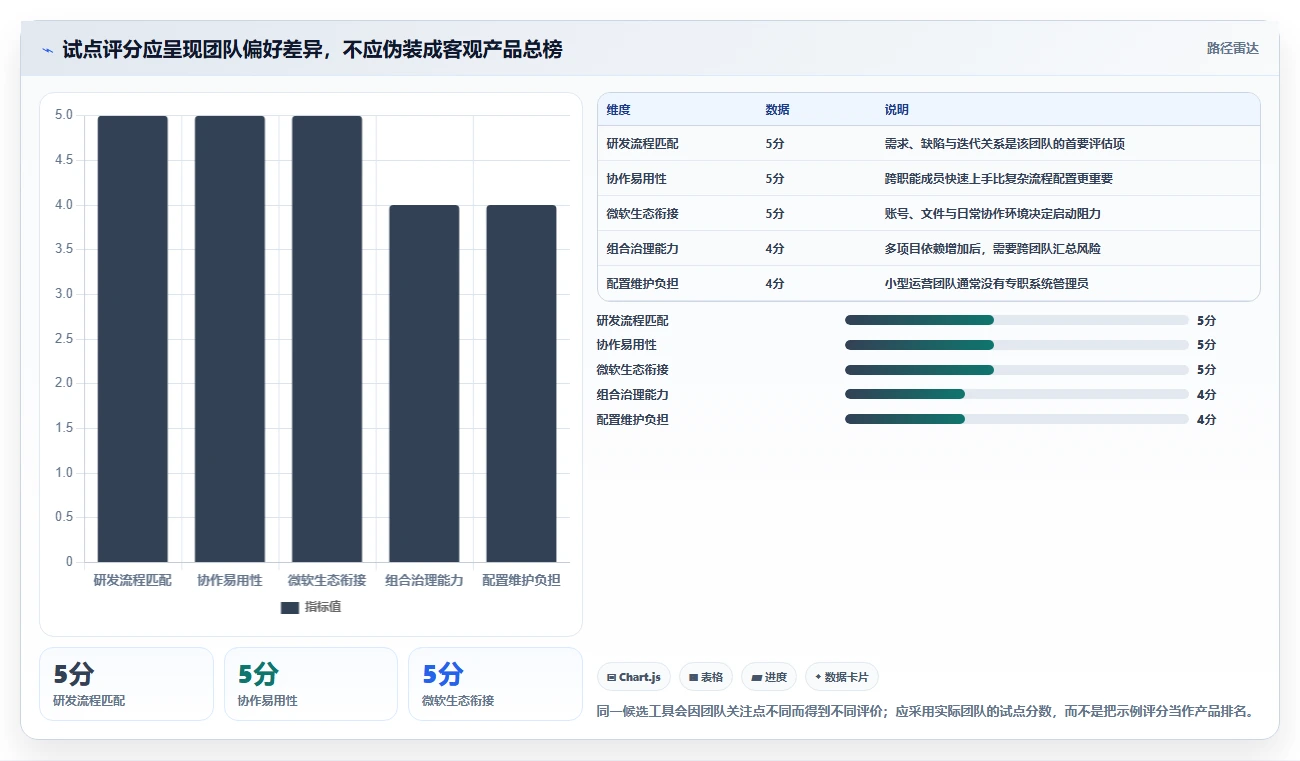Click the 数据卡片 chip icon
This screenshot has height=761, width=1300.
819,677
